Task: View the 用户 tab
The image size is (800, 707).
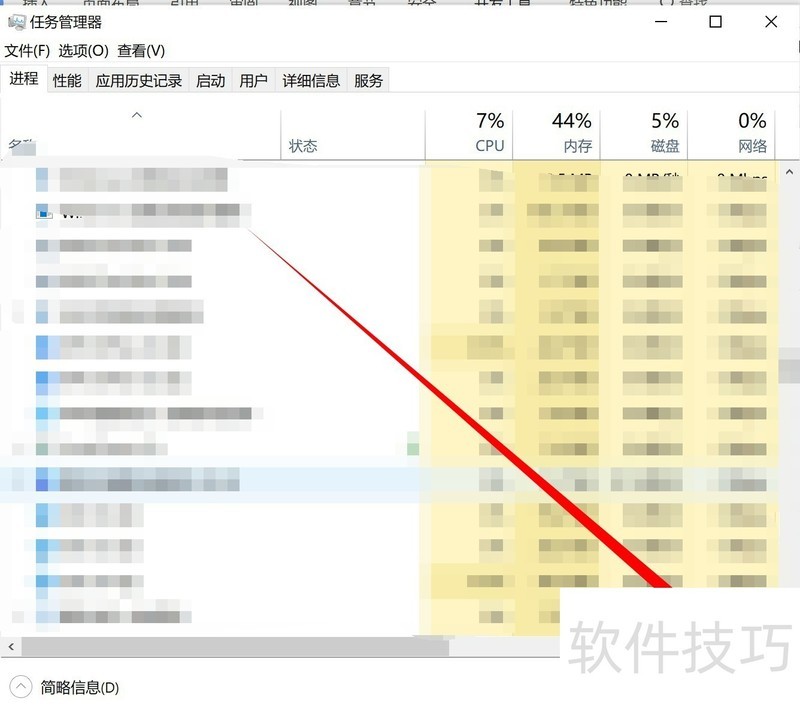Action: pyautogui.click(x=252, y=80)
